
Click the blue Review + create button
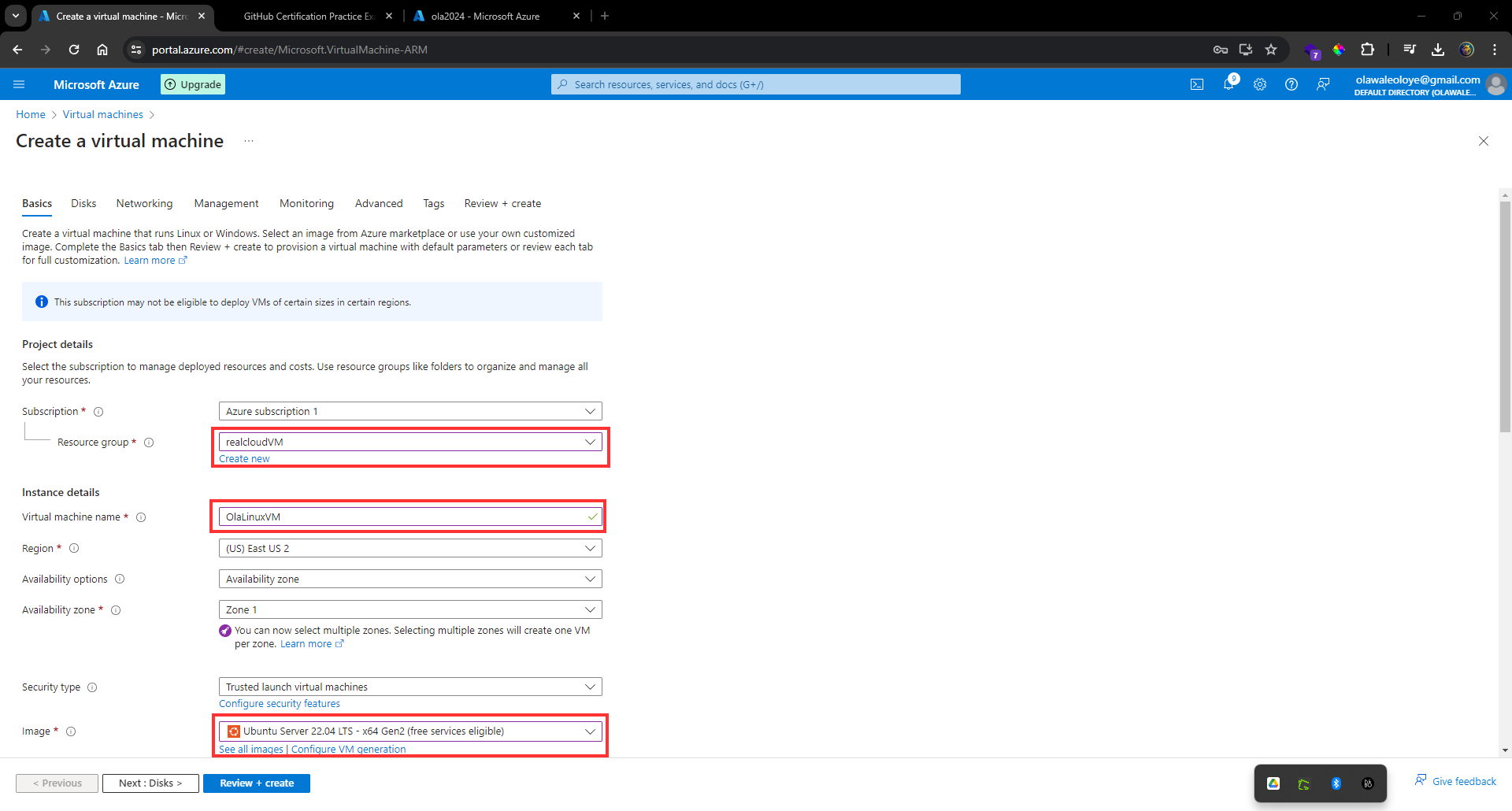[x=257, y=783]
